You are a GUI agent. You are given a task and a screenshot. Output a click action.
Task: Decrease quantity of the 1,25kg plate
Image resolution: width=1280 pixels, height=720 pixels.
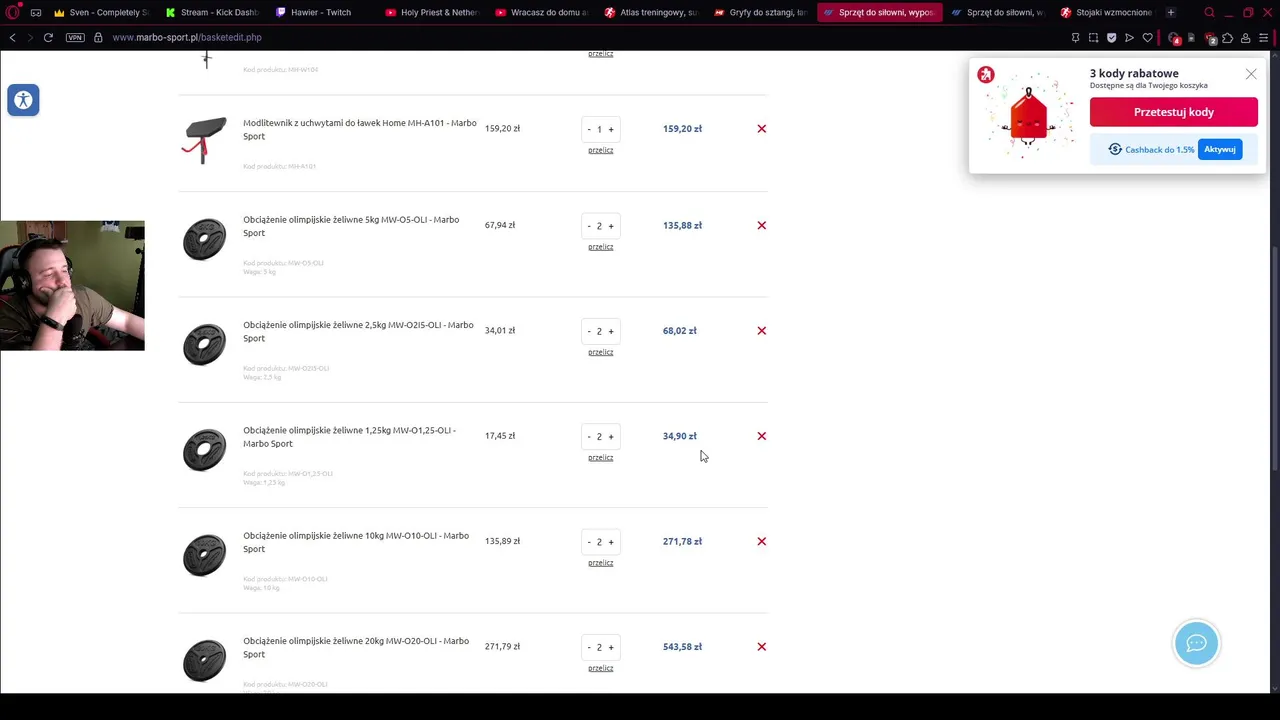(589, 437)
